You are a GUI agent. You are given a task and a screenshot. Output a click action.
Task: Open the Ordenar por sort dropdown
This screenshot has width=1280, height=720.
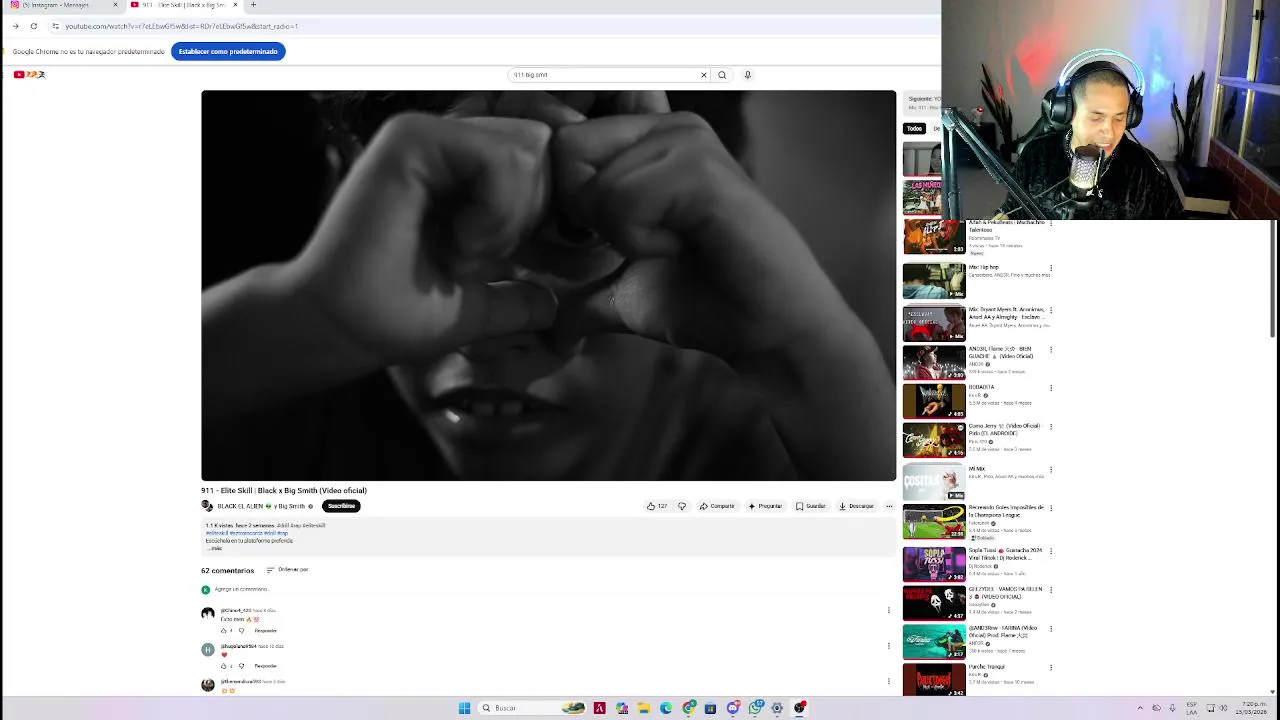287,570
